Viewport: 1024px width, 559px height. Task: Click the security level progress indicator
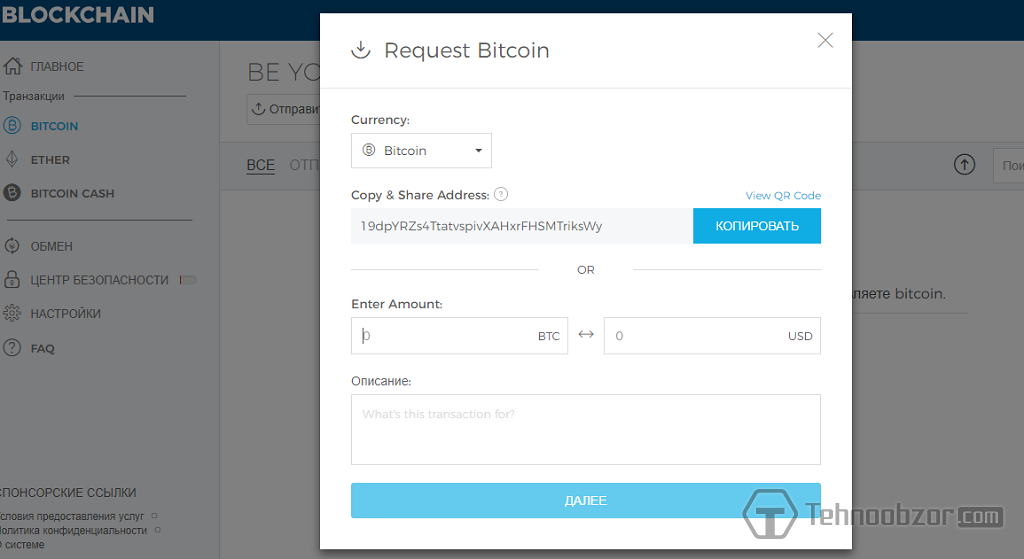tap(188, 280)
